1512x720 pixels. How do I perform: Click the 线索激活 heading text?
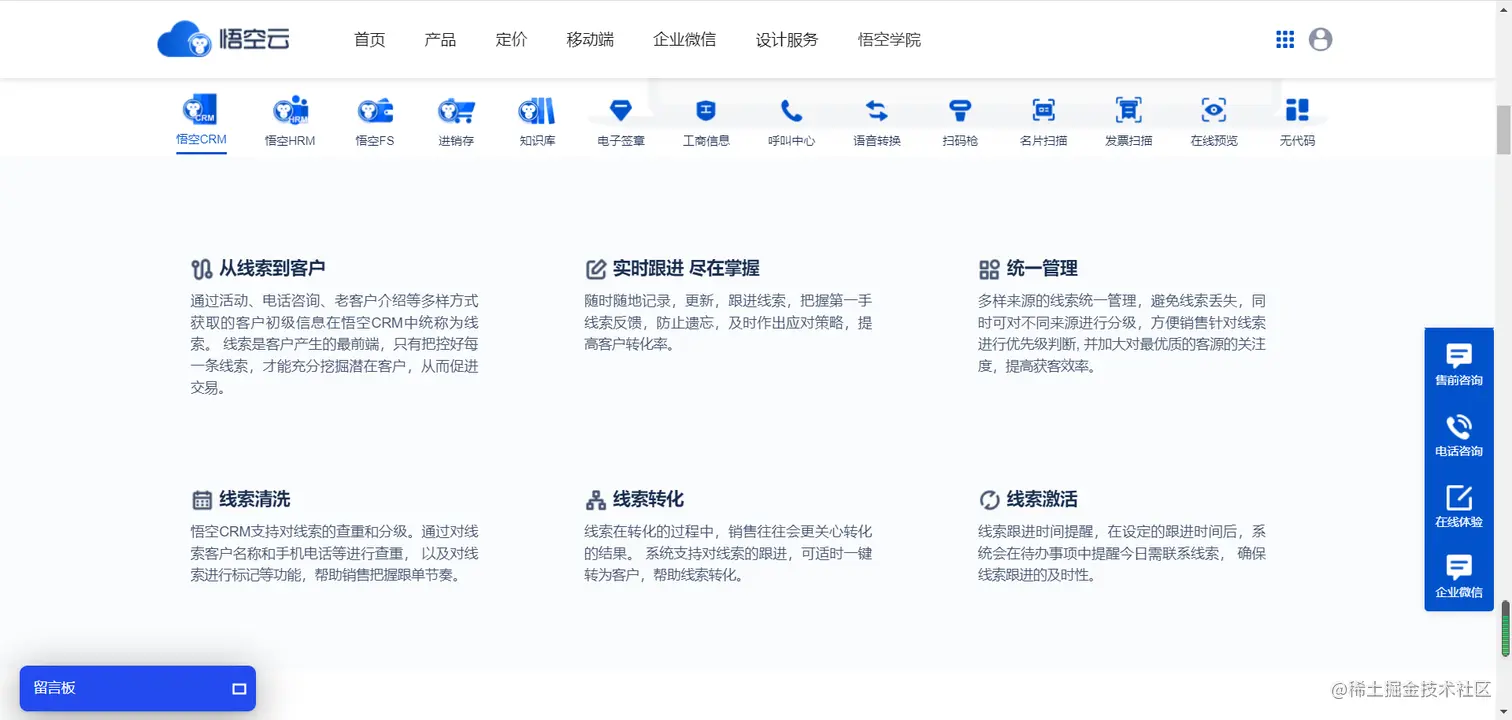pos(1042,499)
